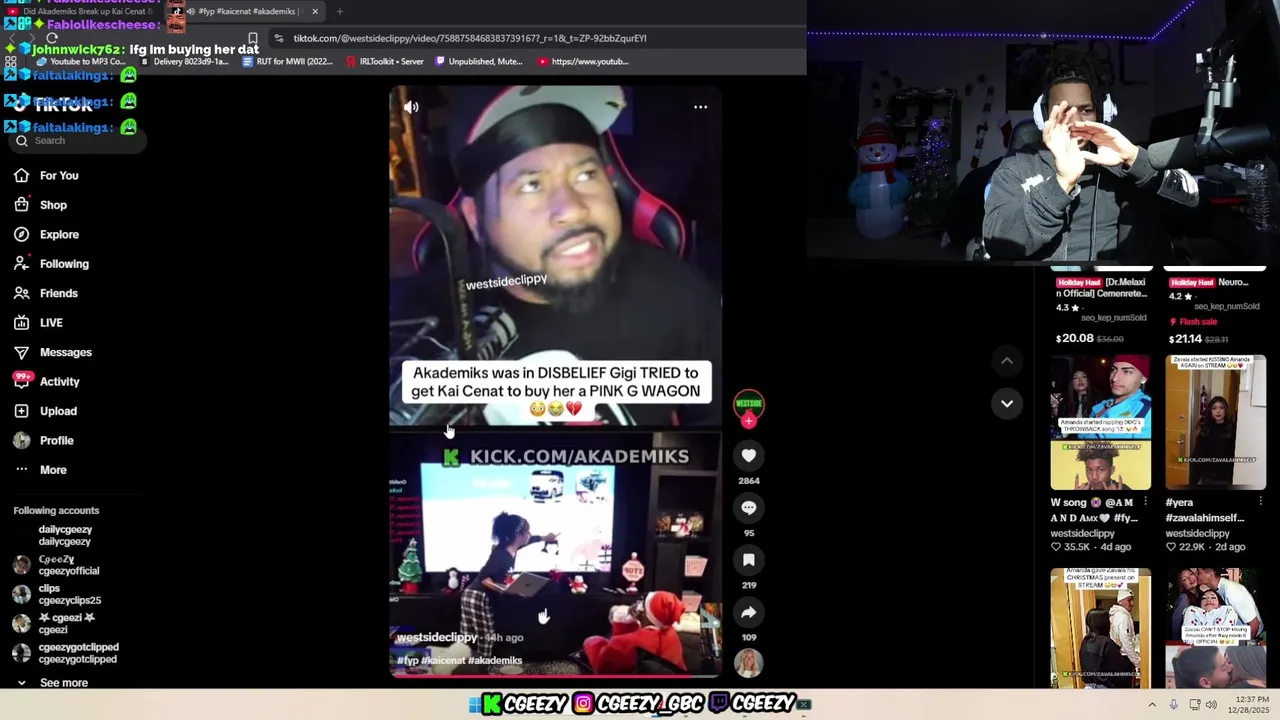The width and height of the screenshot is (1280, 720).
Task: Mute the TikTok video sound
Action: coord(411,106)
